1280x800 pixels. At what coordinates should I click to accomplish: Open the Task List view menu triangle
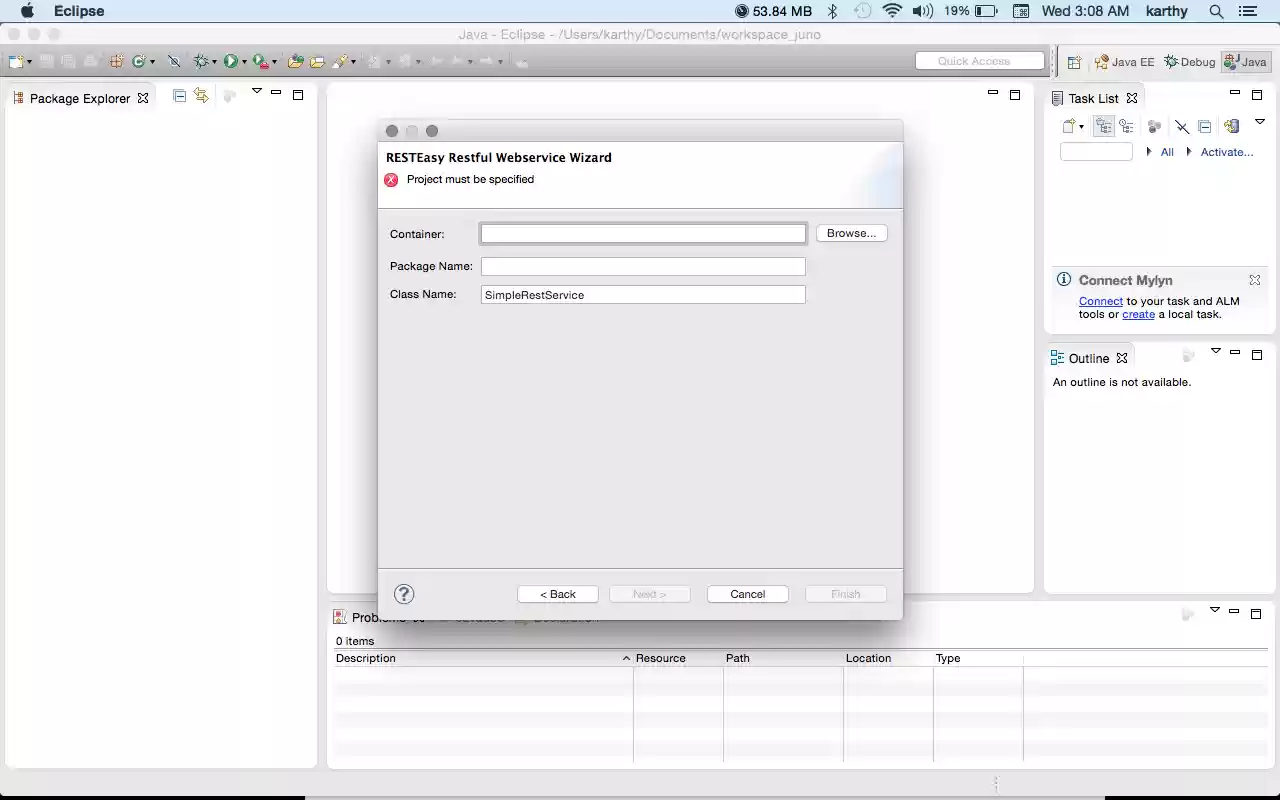pos(1261,121)
